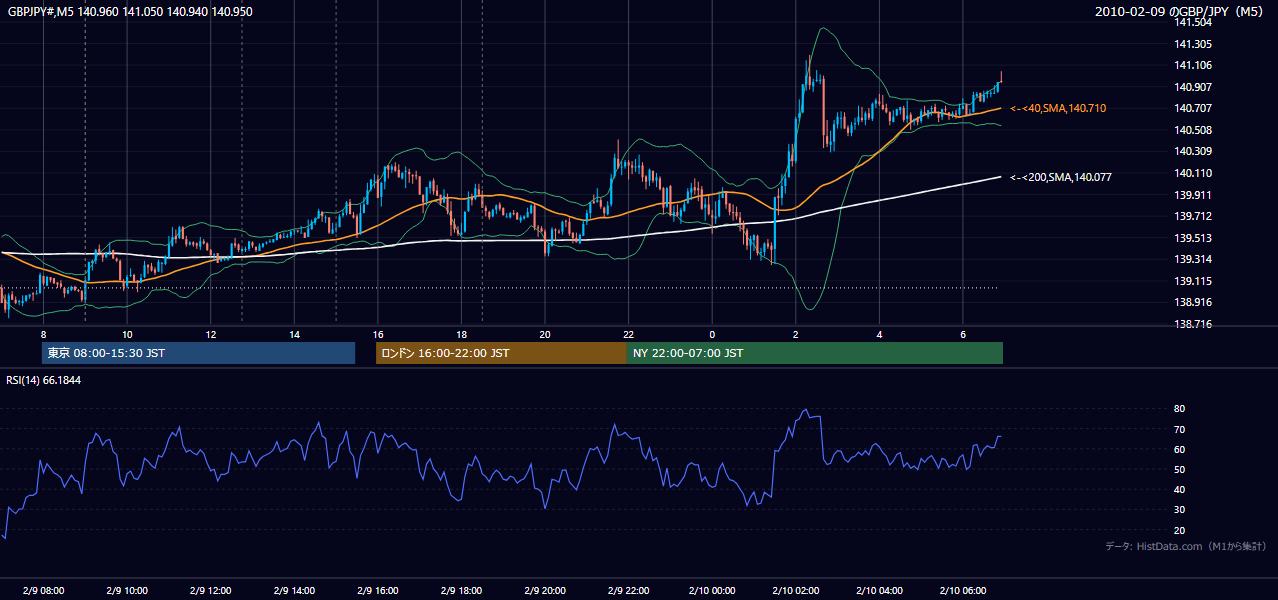Select the NY 22:00-07:00 JST session bar

tap(815, 353)
